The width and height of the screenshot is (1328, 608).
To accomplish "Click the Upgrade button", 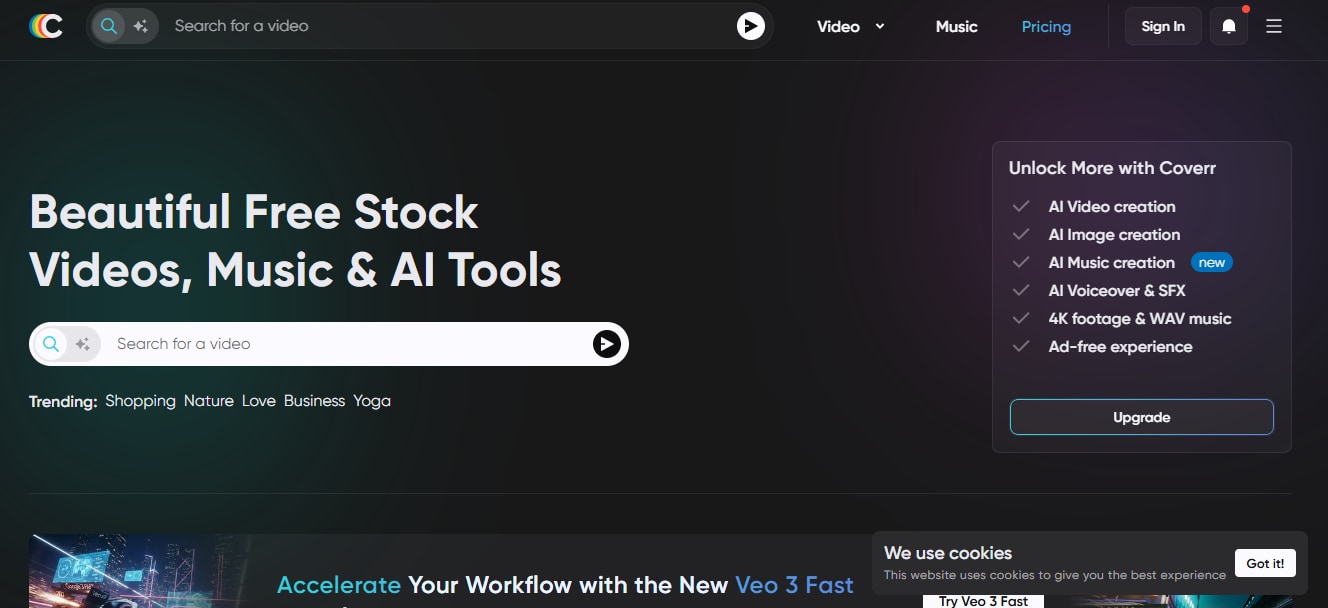I will pyautogui.click(x=1142, y=417).
